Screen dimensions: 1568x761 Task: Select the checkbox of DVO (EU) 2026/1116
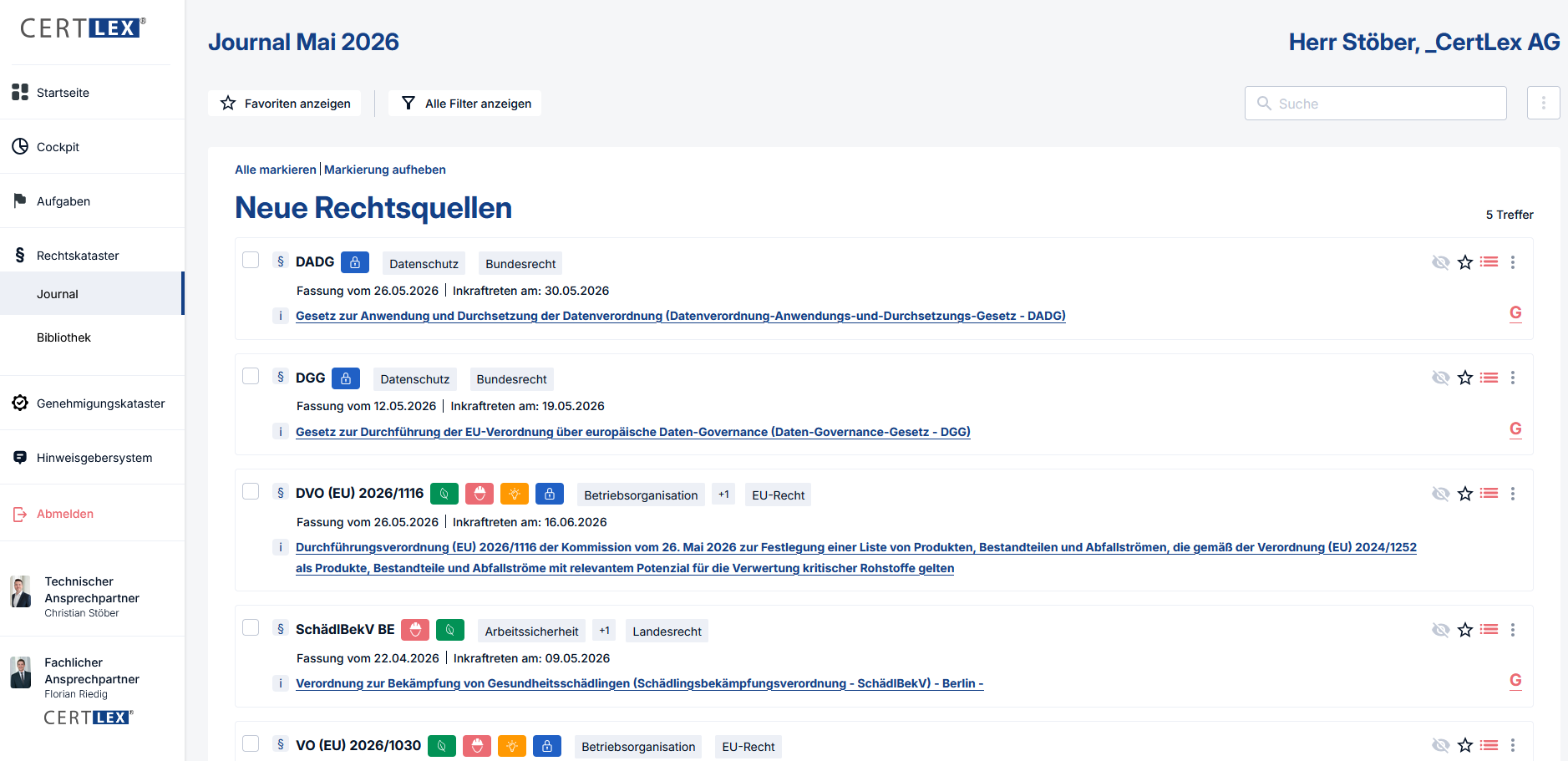251,491
